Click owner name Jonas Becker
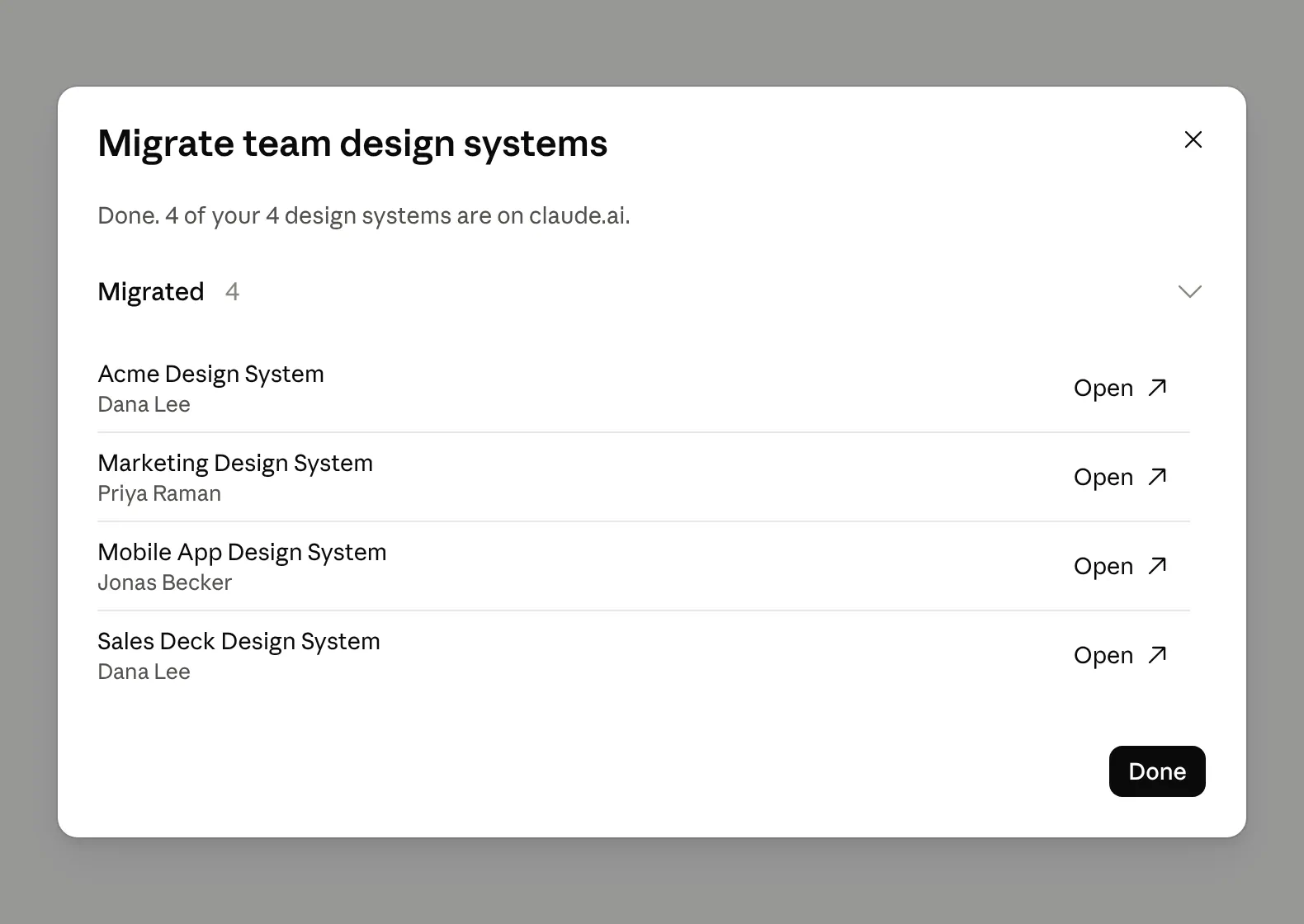 [164, 582]
